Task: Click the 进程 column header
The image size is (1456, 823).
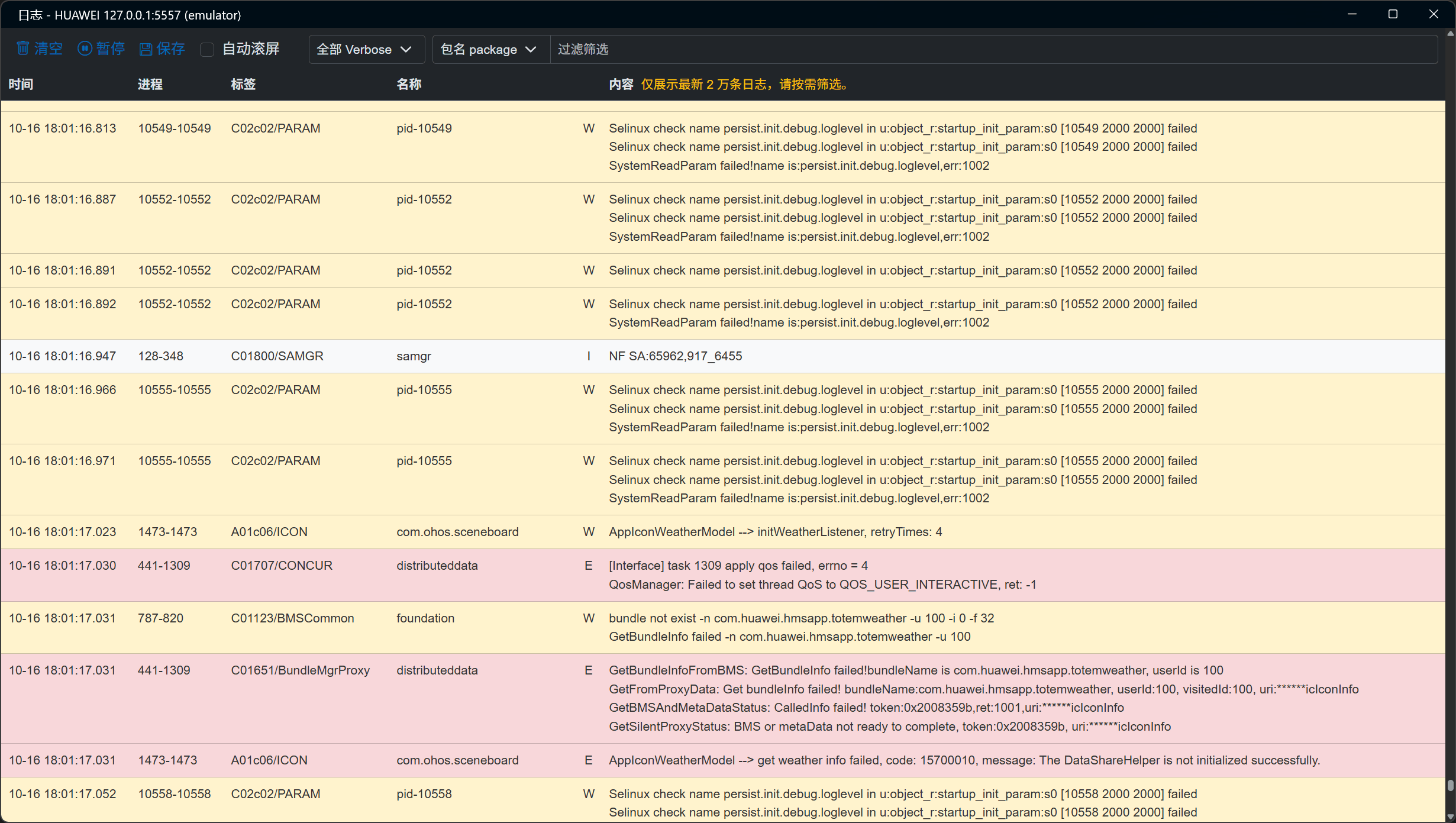Action: pos(150,85)
